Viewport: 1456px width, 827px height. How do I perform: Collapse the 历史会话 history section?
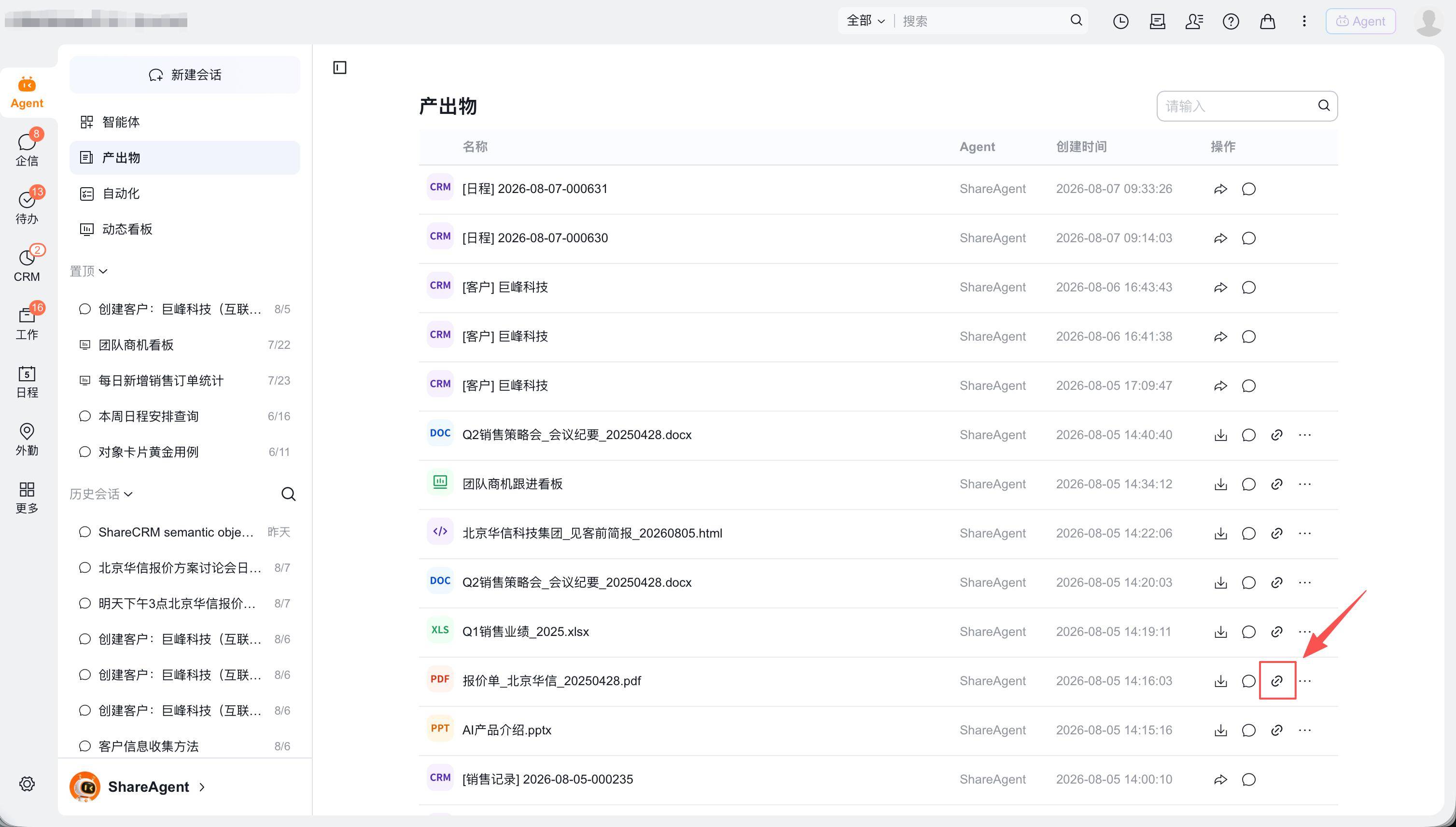coord(101,494)
